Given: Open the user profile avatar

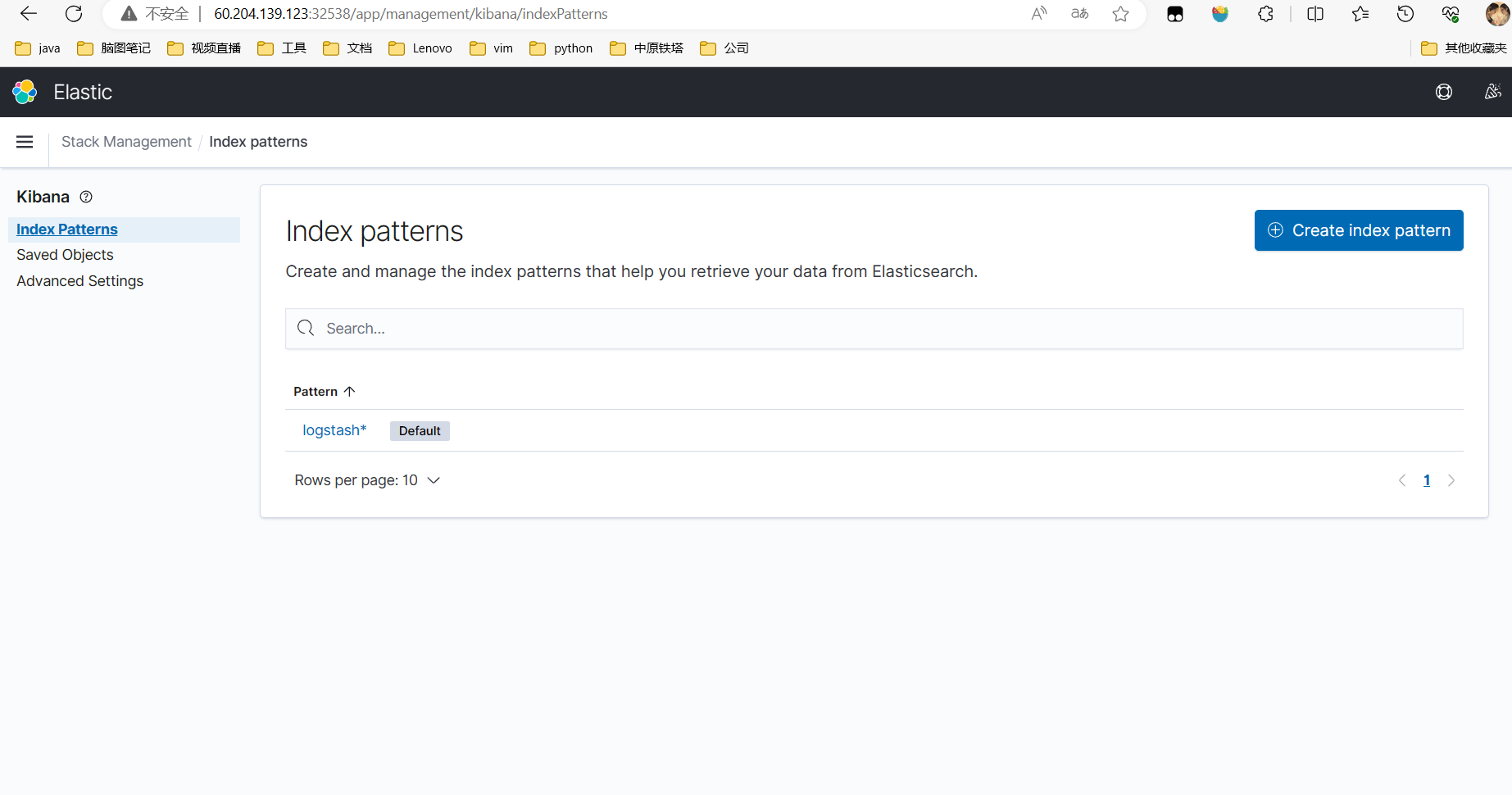Looking at the screenshot, I should pyautogui.click(x=1497, y=14).
